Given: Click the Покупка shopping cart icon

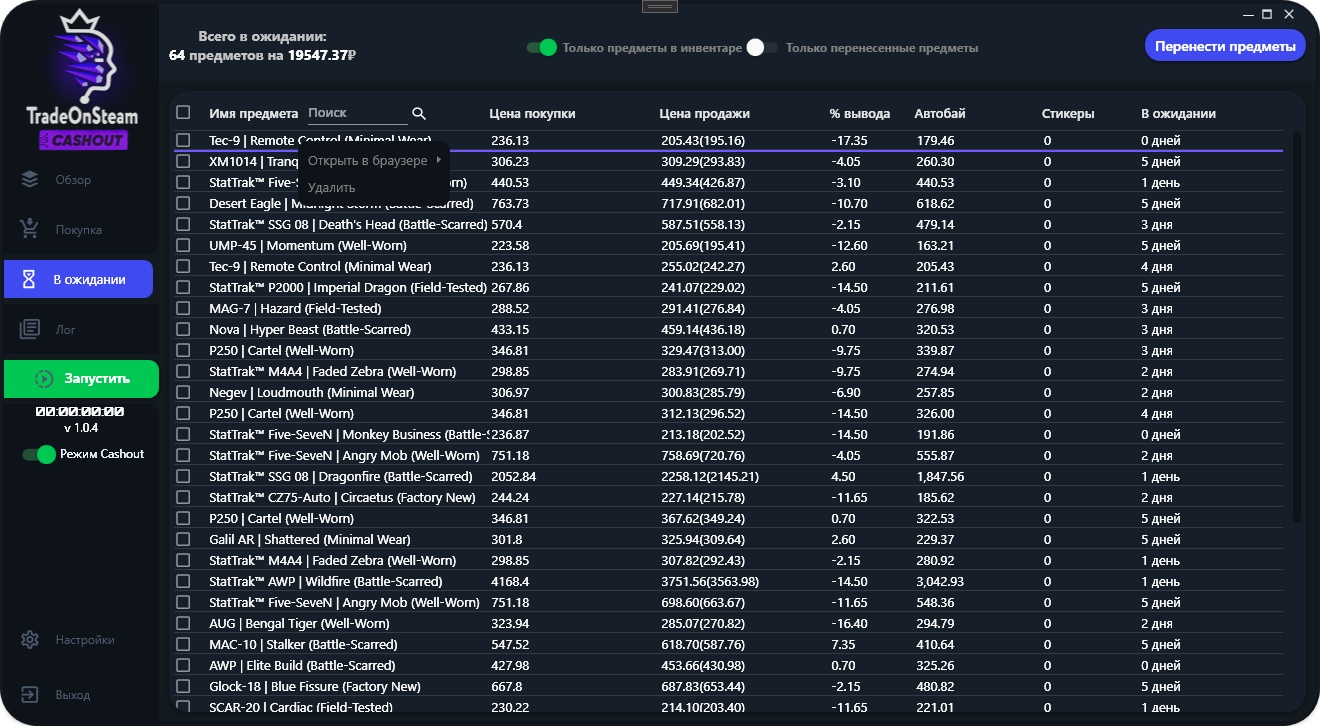Looking at the screenshot, I should click(x=30, y=230).
